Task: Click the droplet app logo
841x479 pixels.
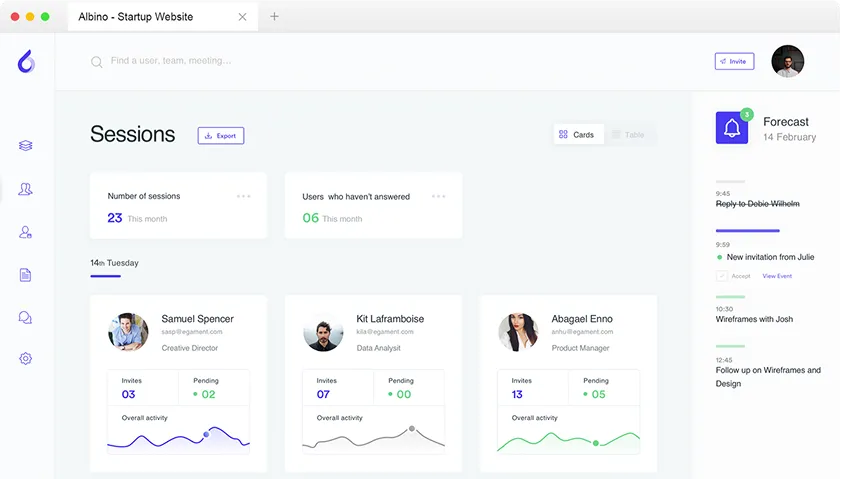Action: click(x=26, y=61)
